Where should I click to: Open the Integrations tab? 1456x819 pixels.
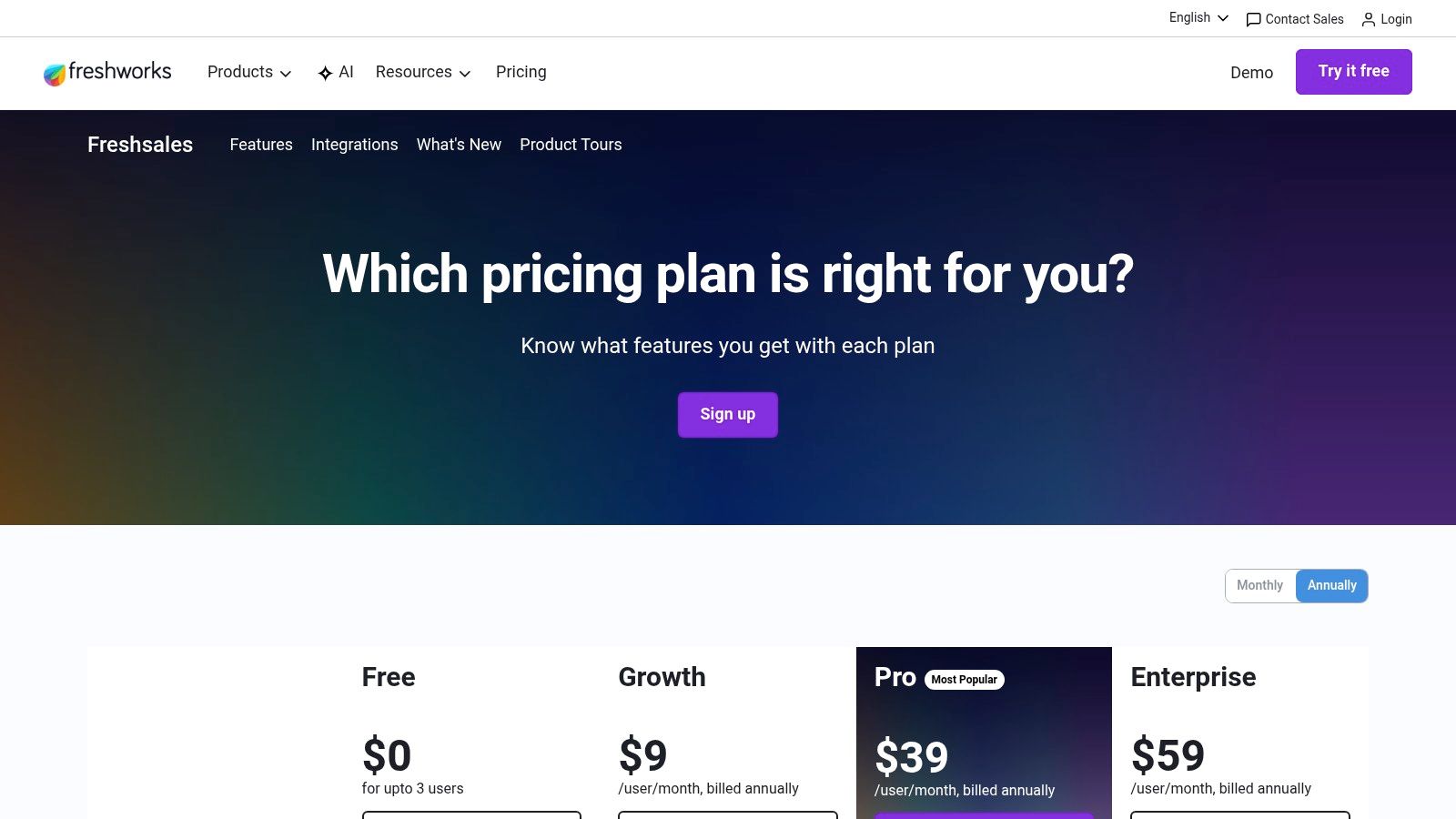pos(355,145)
